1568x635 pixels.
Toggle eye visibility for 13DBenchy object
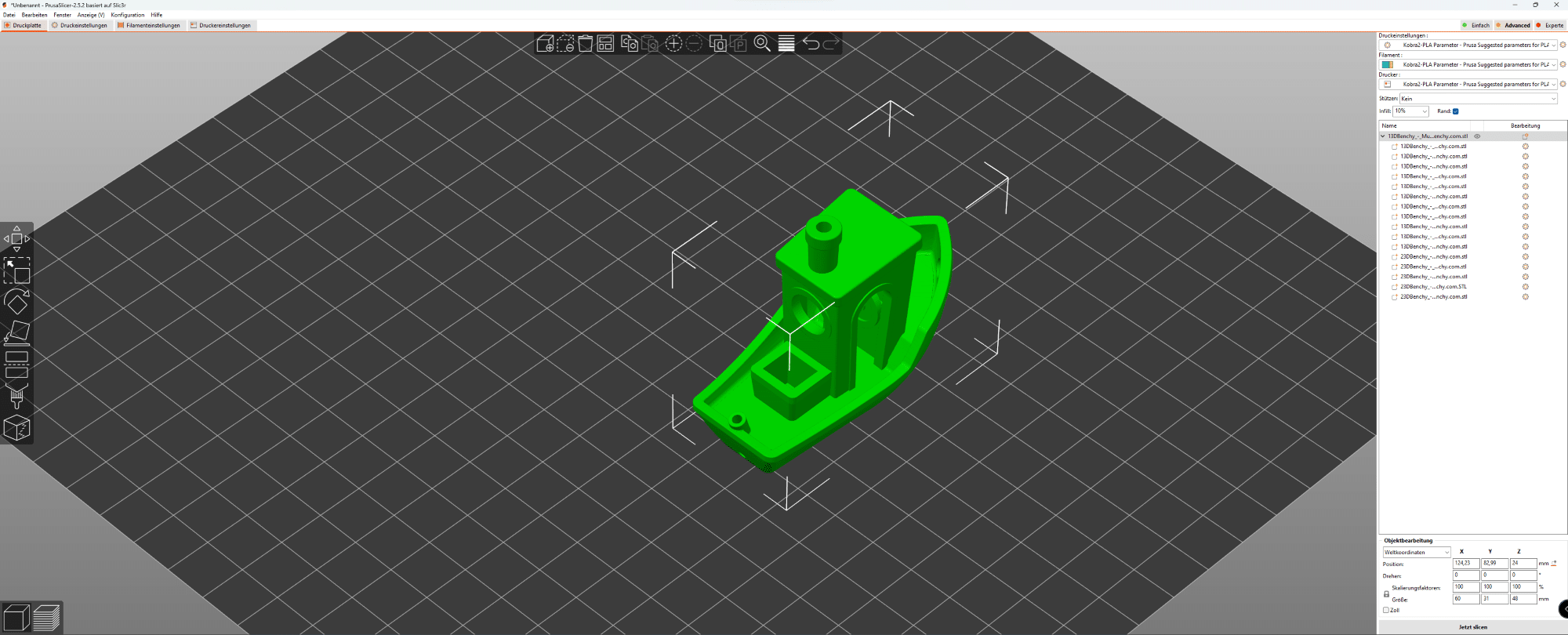tap(1477, 136)
